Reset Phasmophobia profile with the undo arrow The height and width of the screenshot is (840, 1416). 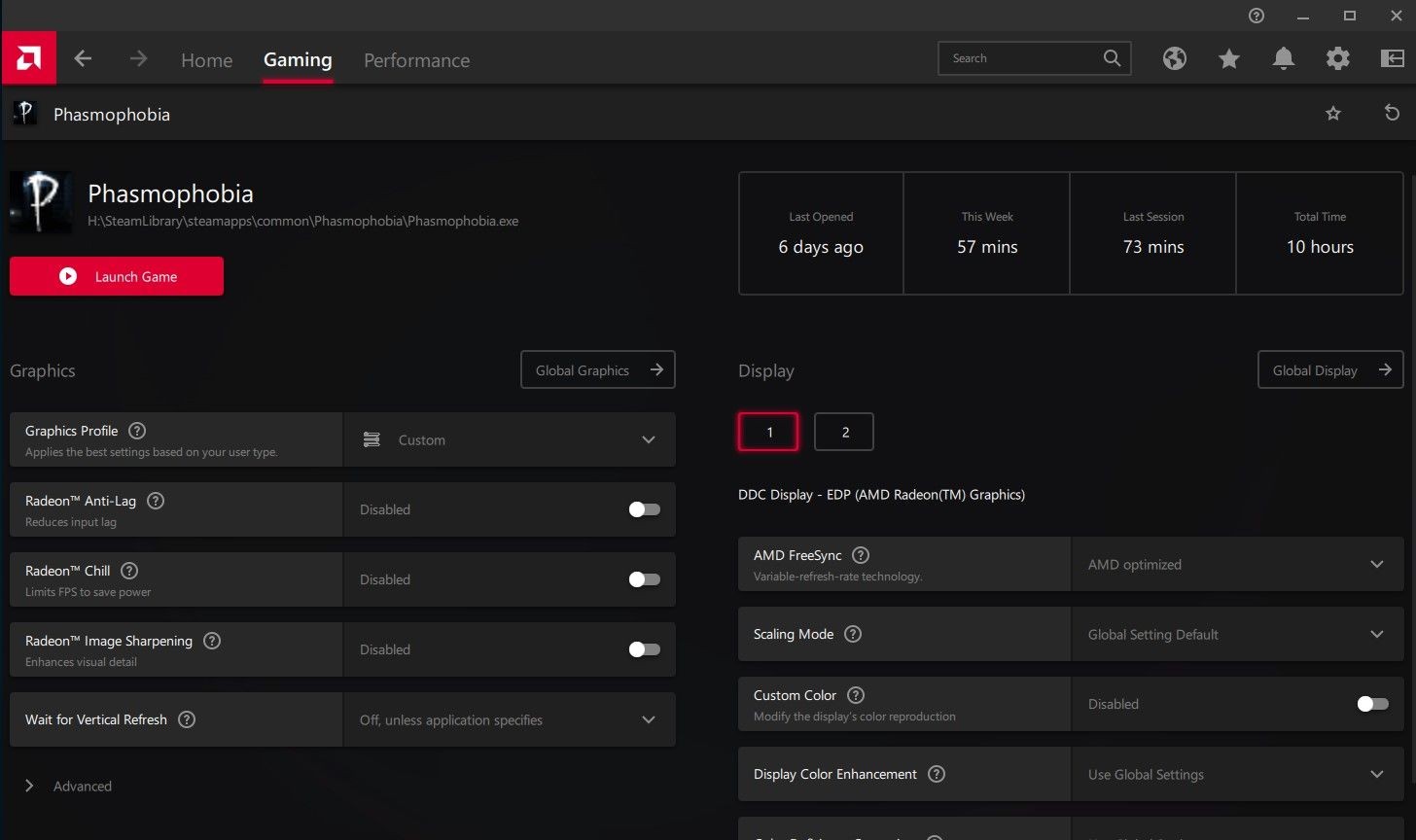pyautogui.click(x=1392, y=113)
